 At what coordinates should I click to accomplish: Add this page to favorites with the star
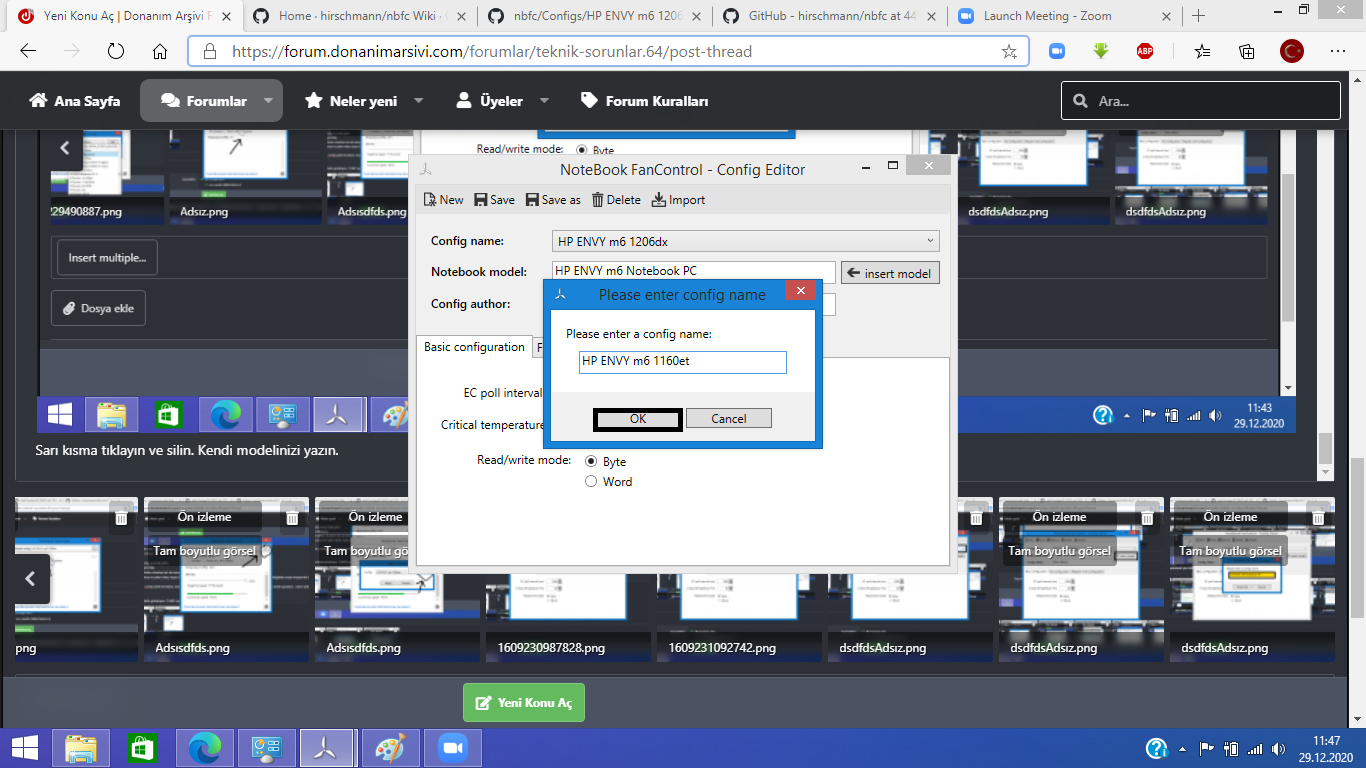(x=1009, y=52)
